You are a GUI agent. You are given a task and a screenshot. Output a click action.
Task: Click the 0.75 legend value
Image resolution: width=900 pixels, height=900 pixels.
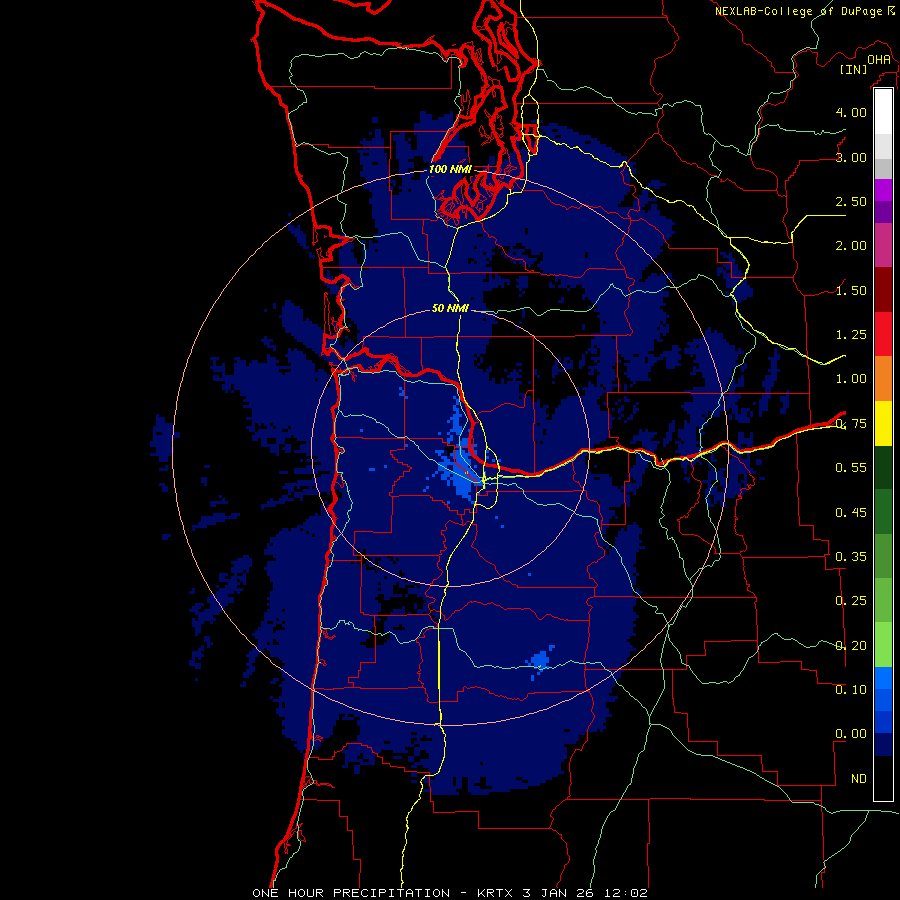[851, 424]
